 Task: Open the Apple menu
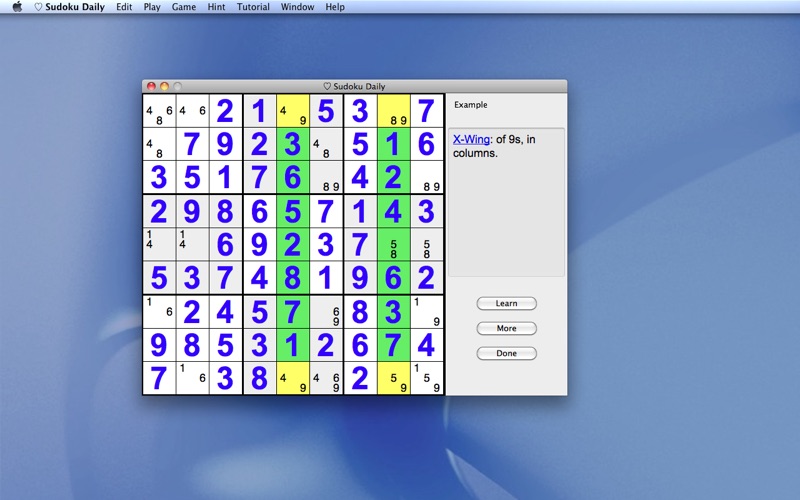(x=17, y=7)
